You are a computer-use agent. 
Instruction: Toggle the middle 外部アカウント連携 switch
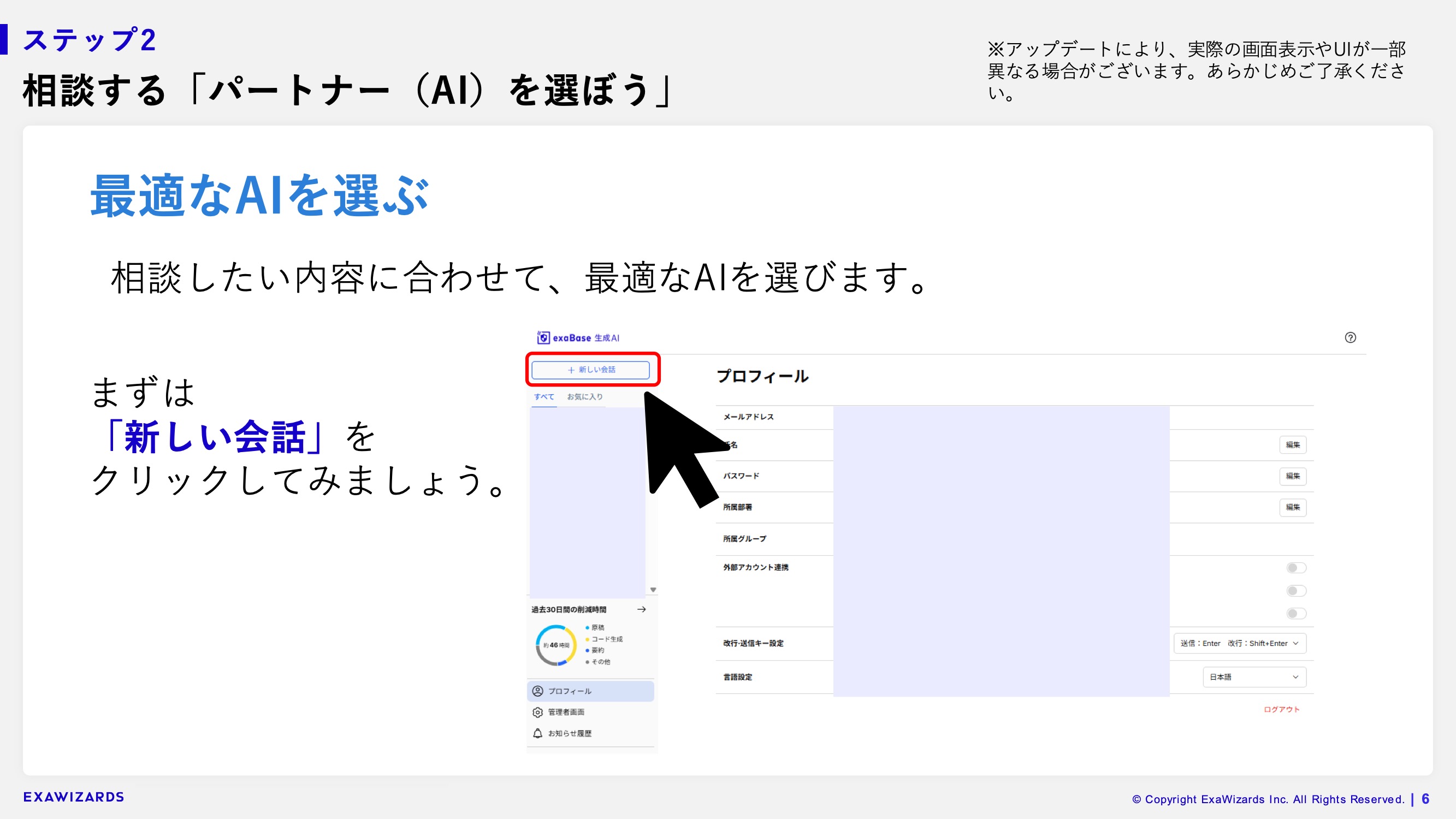coord(1296,591)
